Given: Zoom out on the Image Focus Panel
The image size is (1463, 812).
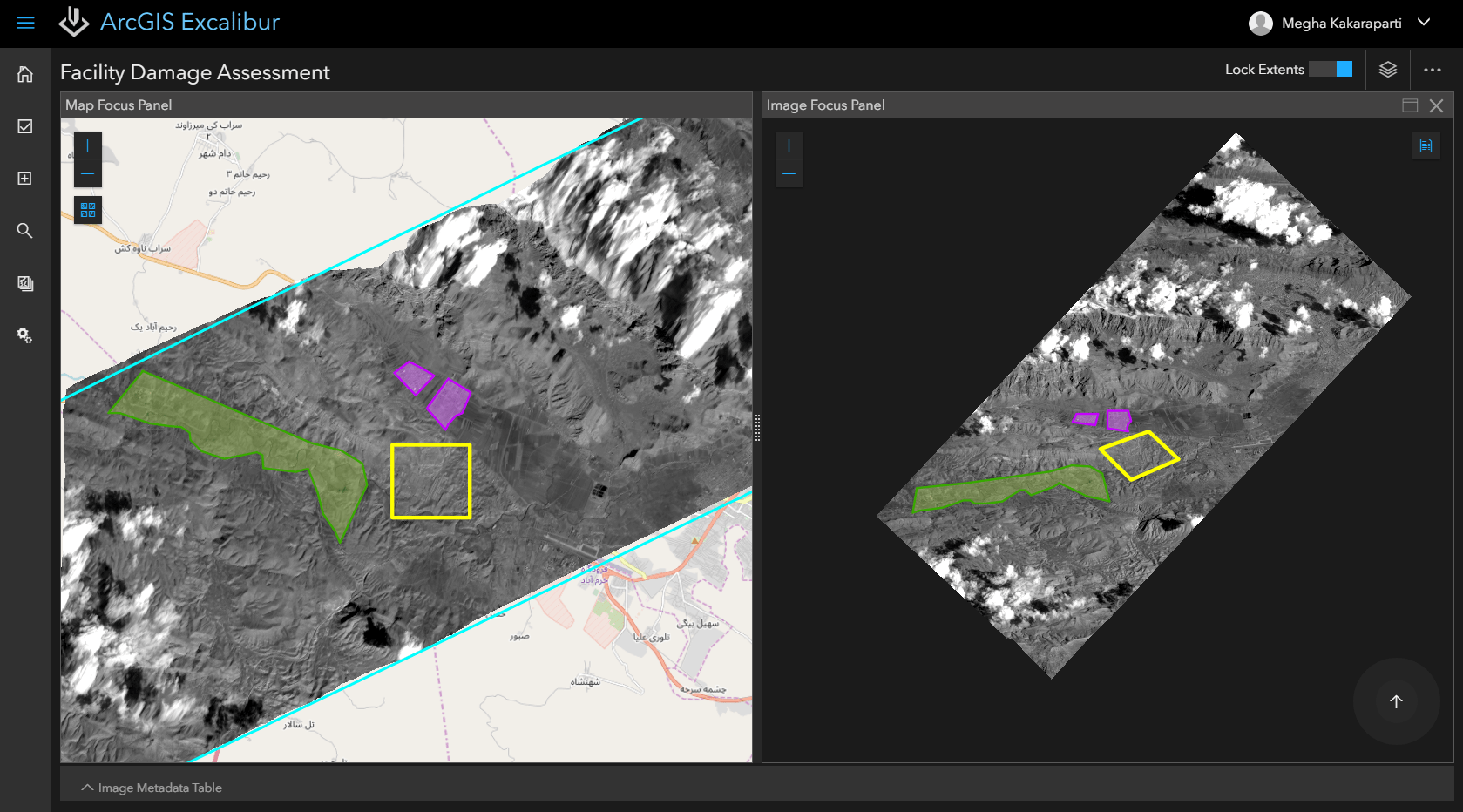Looking at the screenshot, I should [x=789, y=173].
